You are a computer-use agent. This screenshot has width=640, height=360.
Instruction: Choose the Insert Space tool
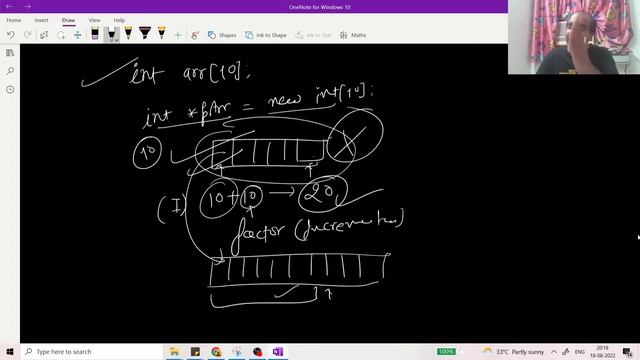(78, 35)
